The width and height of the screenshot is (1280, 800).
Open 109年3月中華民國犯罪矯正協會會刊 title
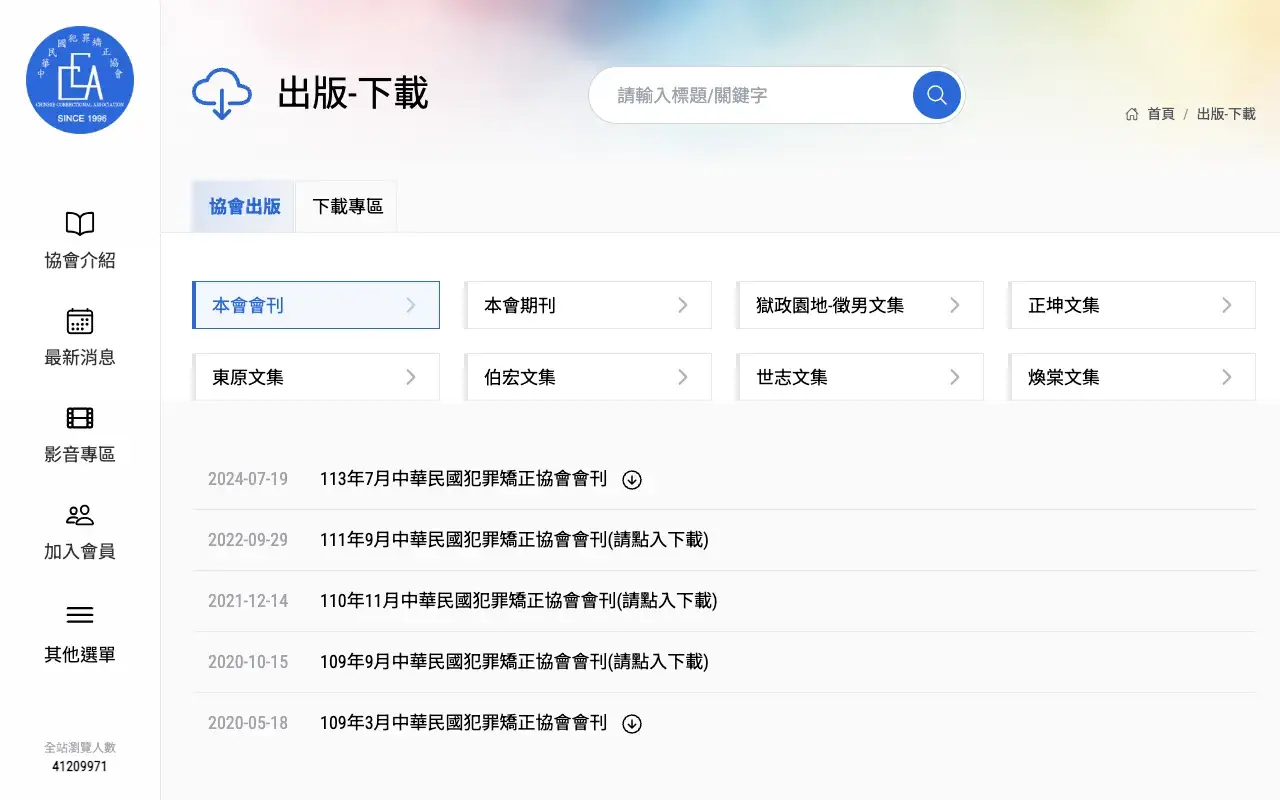(463, 723)
